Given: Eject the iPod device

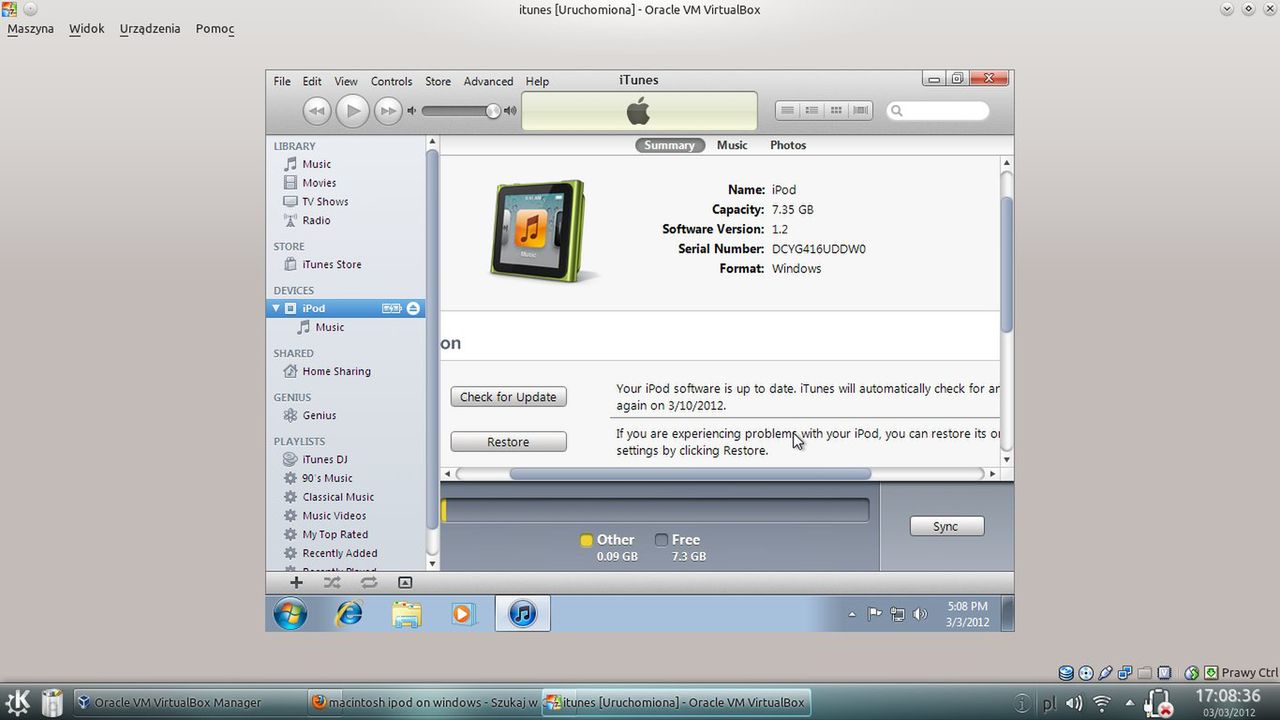Looking at the screenshot, I should (413, 308).
